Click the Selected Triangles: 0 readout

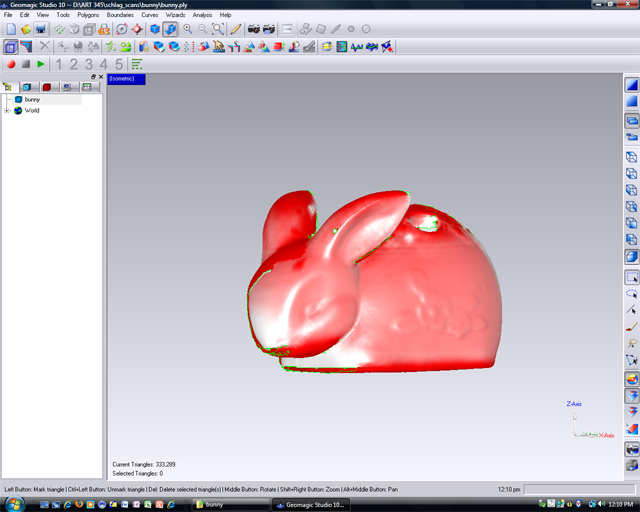pyautogui.click(x=138, y=474)
